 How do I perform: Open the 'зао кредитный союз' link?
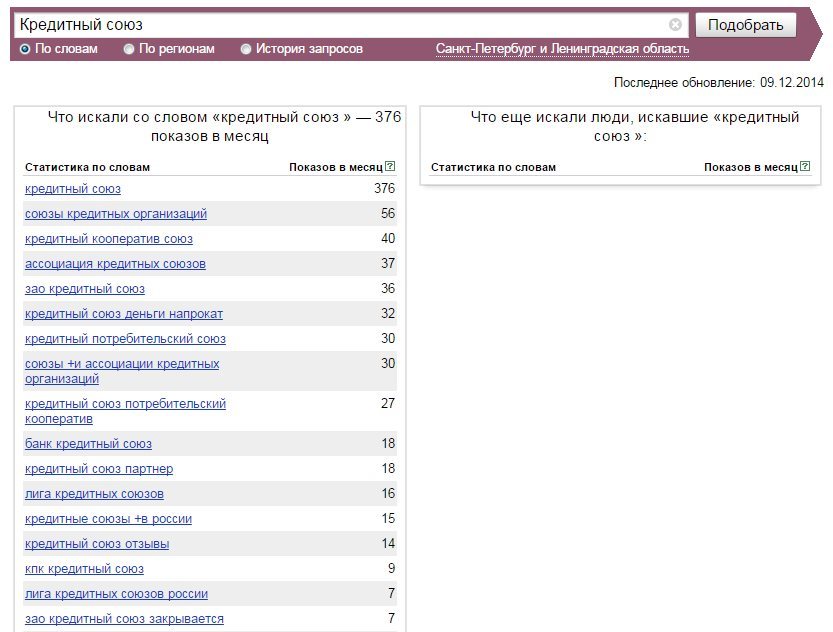click(x=85, y=289)
